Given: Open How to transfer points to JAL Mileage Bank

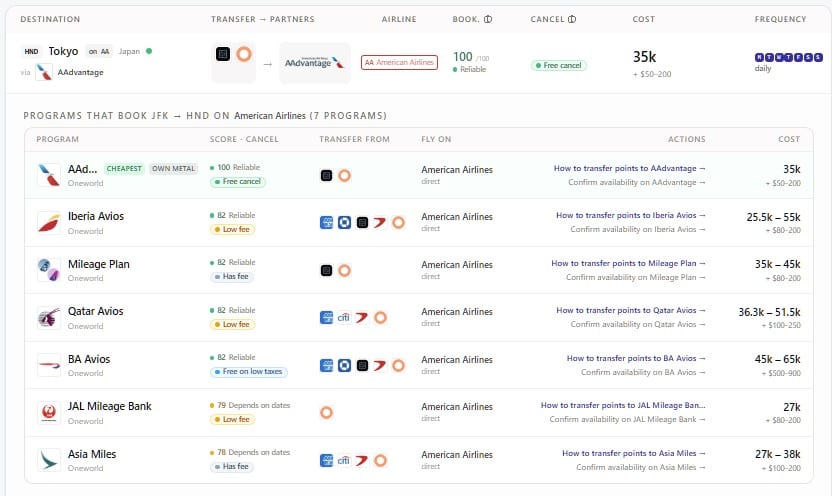Looking at the screenshot, I should (623, 405).
